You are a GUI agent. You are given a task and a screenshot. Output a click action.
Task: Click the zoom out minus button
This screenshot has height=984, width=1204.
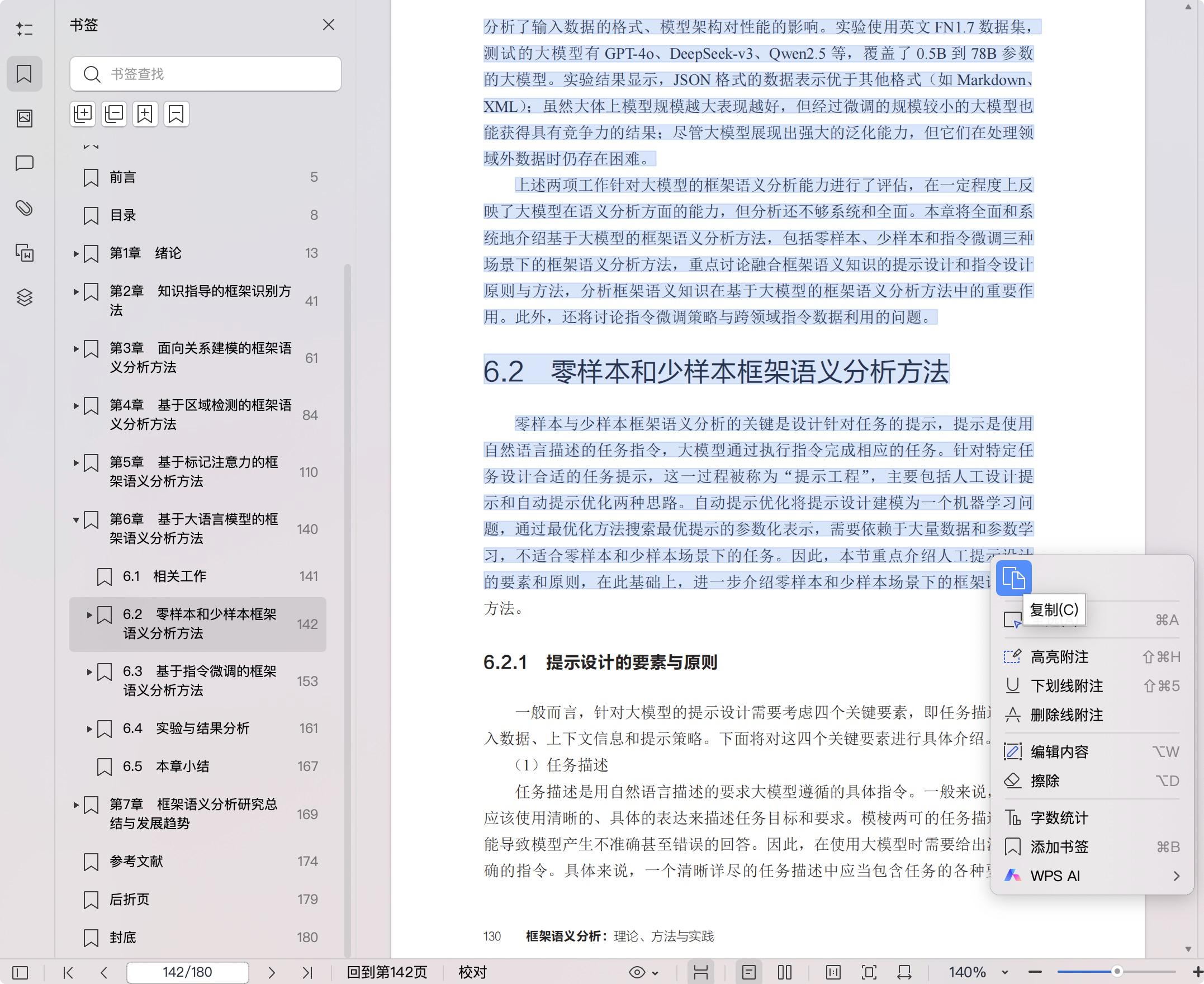click(1035, 972)
